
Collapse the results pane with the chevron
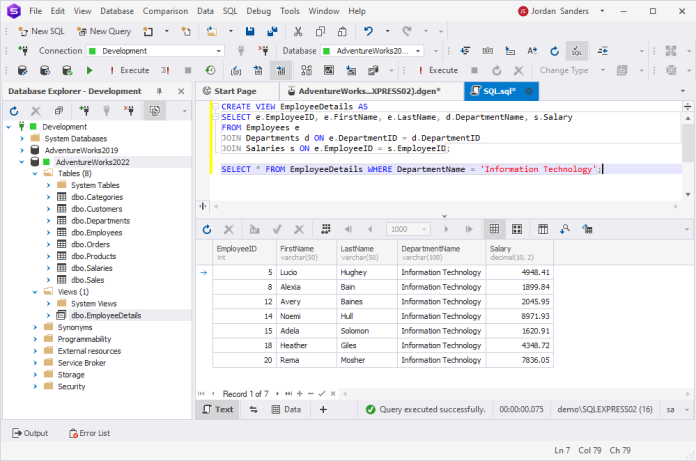point(444,216)
